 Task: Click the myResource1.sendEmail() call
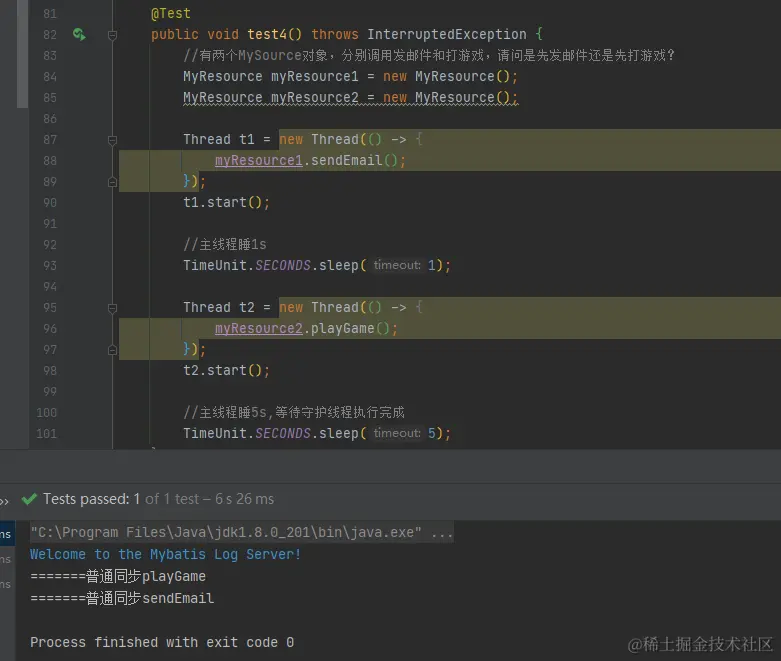click(310, 160)
